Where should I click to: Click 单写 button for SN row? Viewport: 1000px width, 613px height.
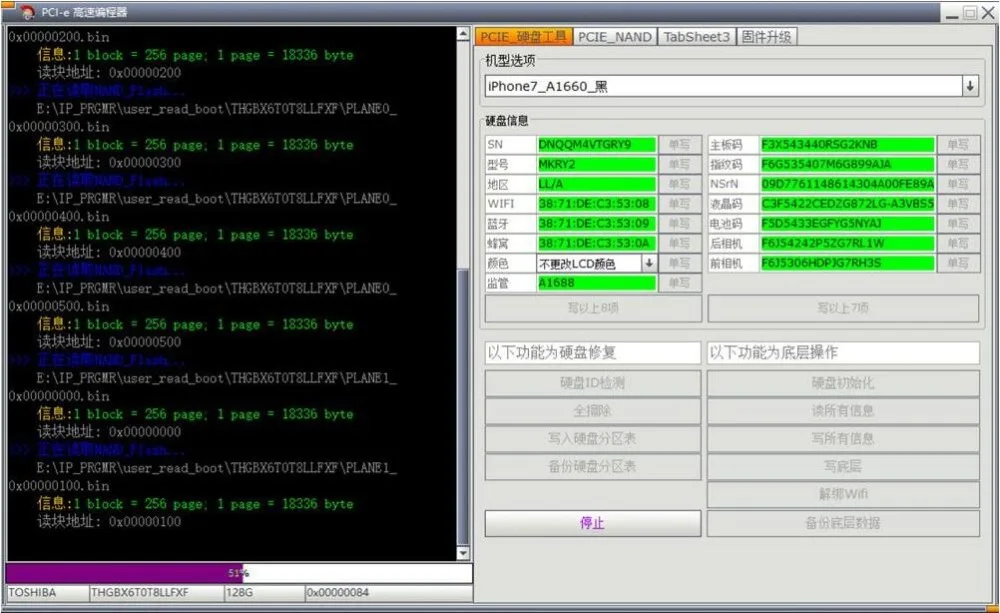point(680,144)
